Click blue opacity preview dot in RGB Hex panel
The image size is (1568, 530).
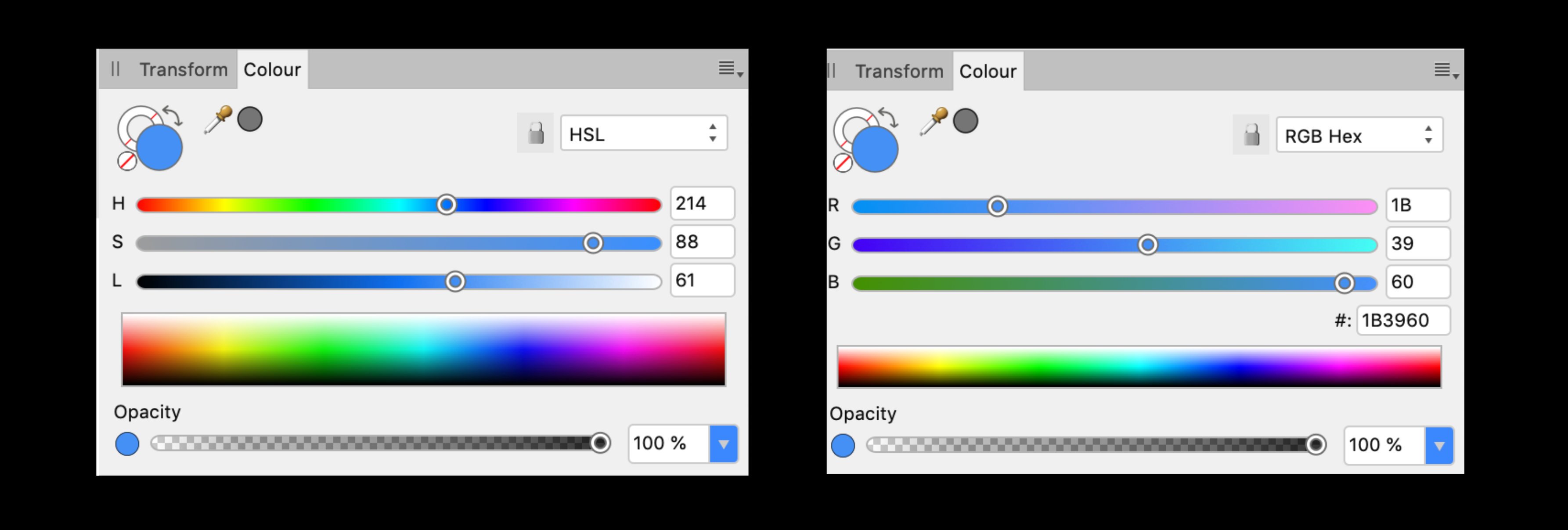point(843,445)
